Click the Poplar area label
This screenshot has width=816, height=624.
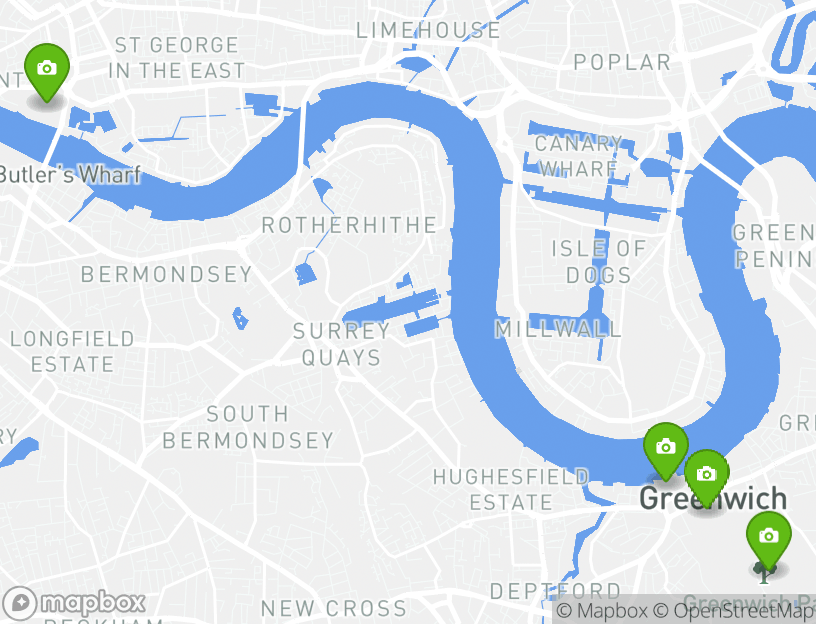[x=622, y=62]
